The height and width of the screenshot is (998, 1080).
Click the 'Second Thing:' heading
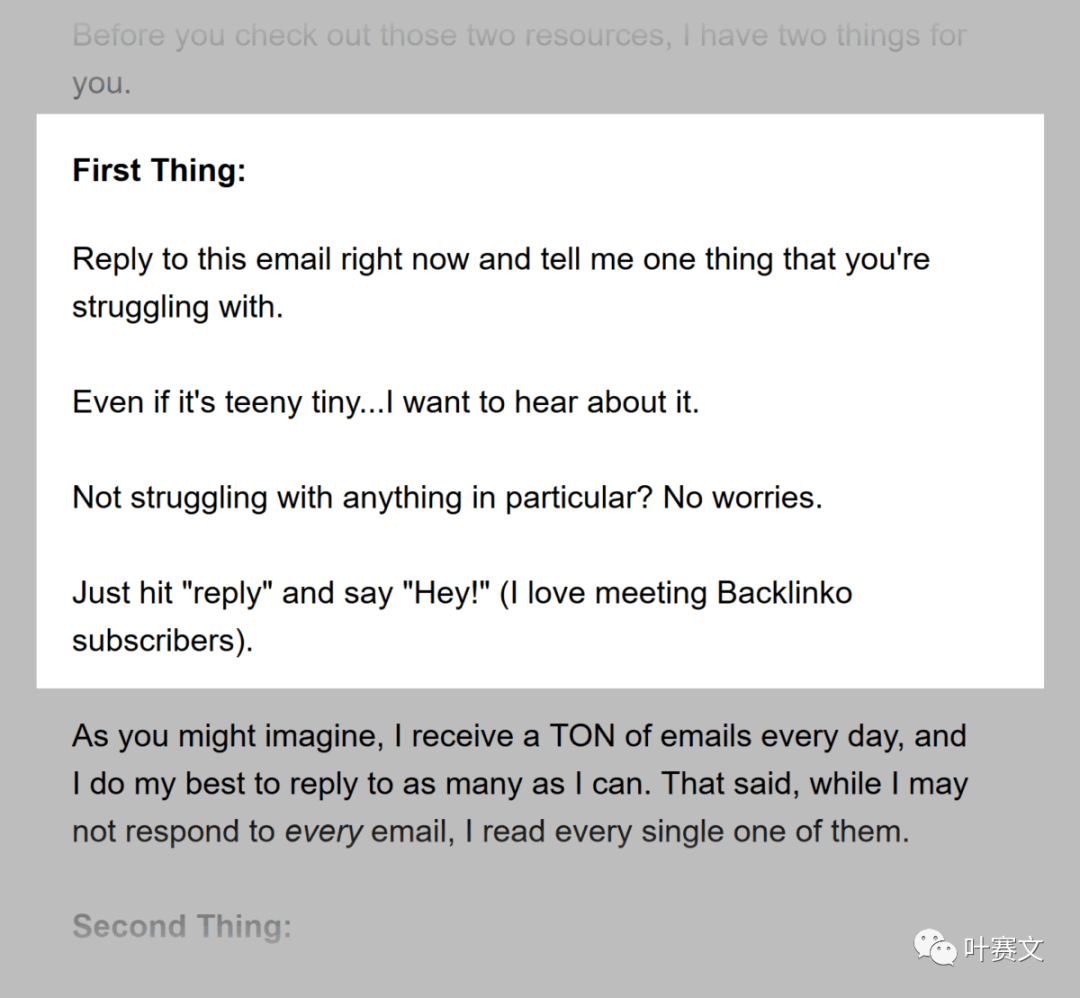[x=182, y=926]
